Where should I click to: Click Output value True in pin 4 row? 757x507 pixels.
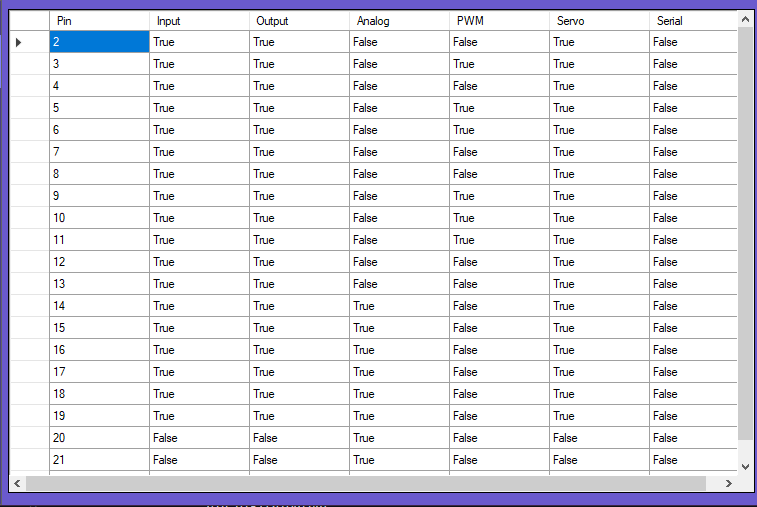299,86
